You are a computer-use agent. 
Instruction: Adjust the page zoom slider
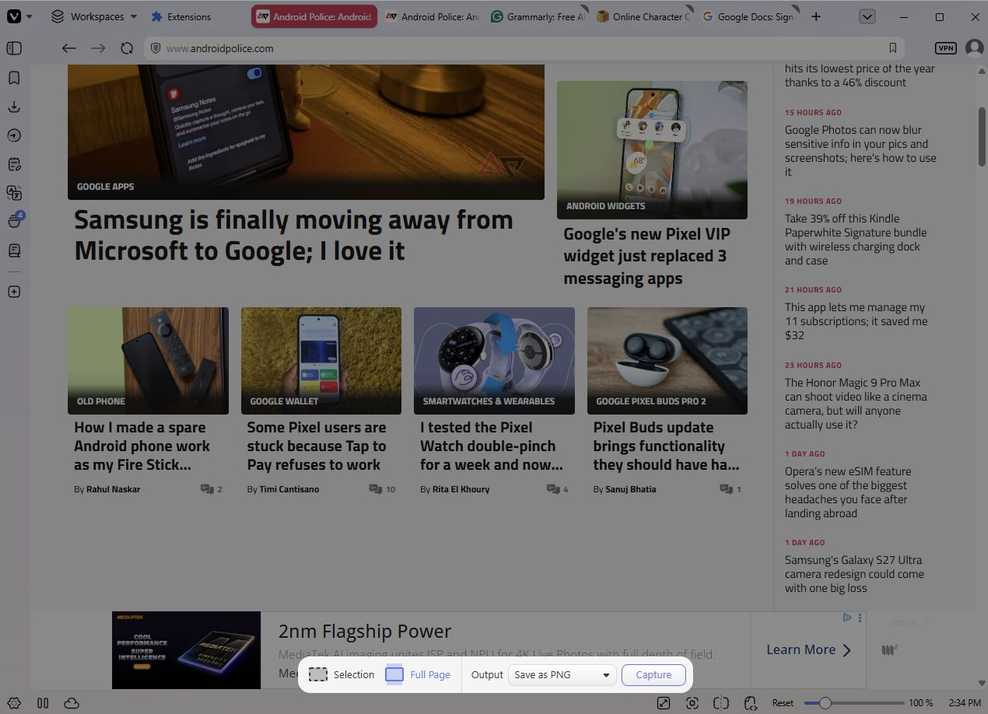tap(854, 703)
